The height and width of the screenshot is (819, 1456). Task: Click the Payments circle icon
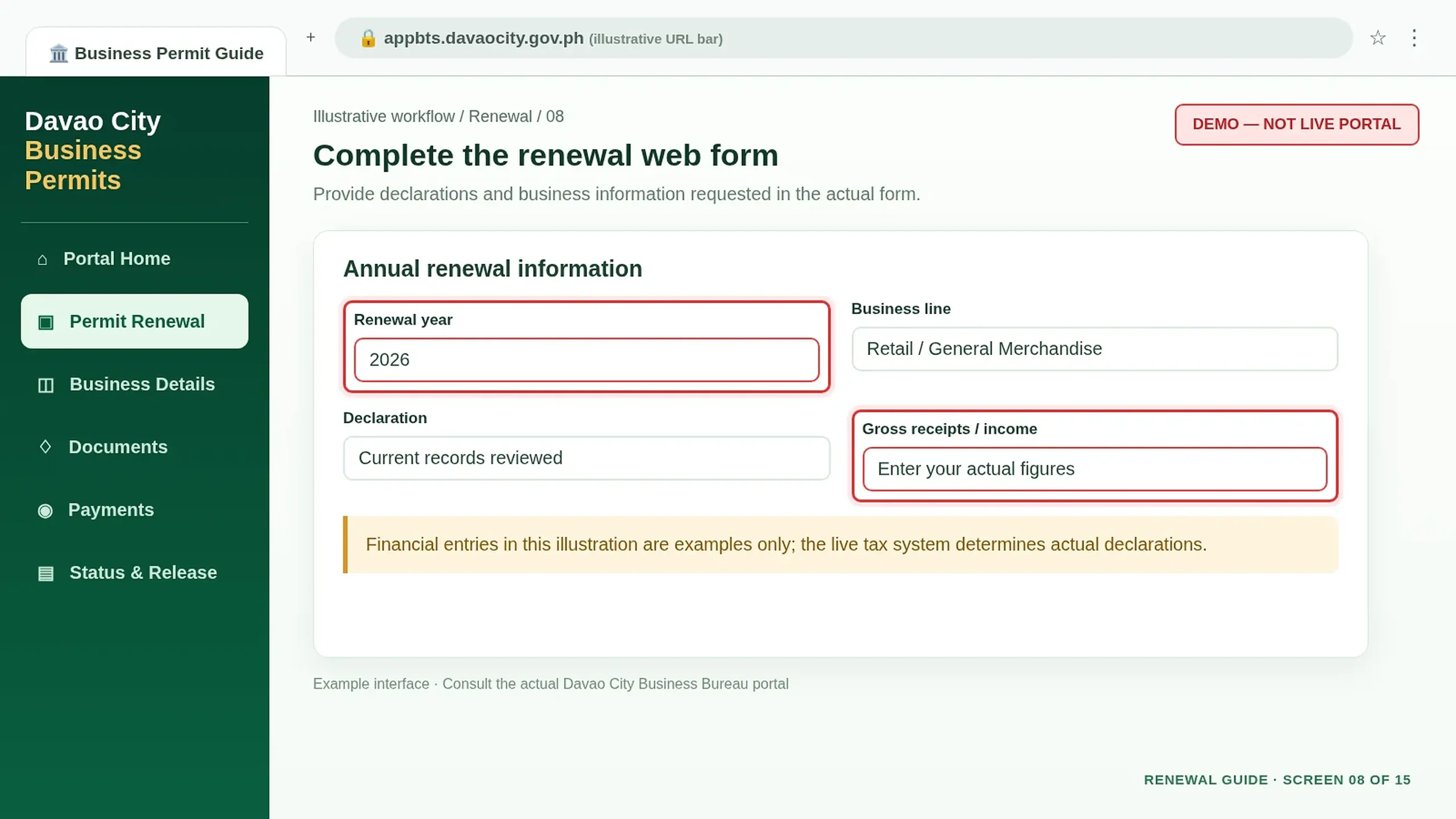click(45, 510)
